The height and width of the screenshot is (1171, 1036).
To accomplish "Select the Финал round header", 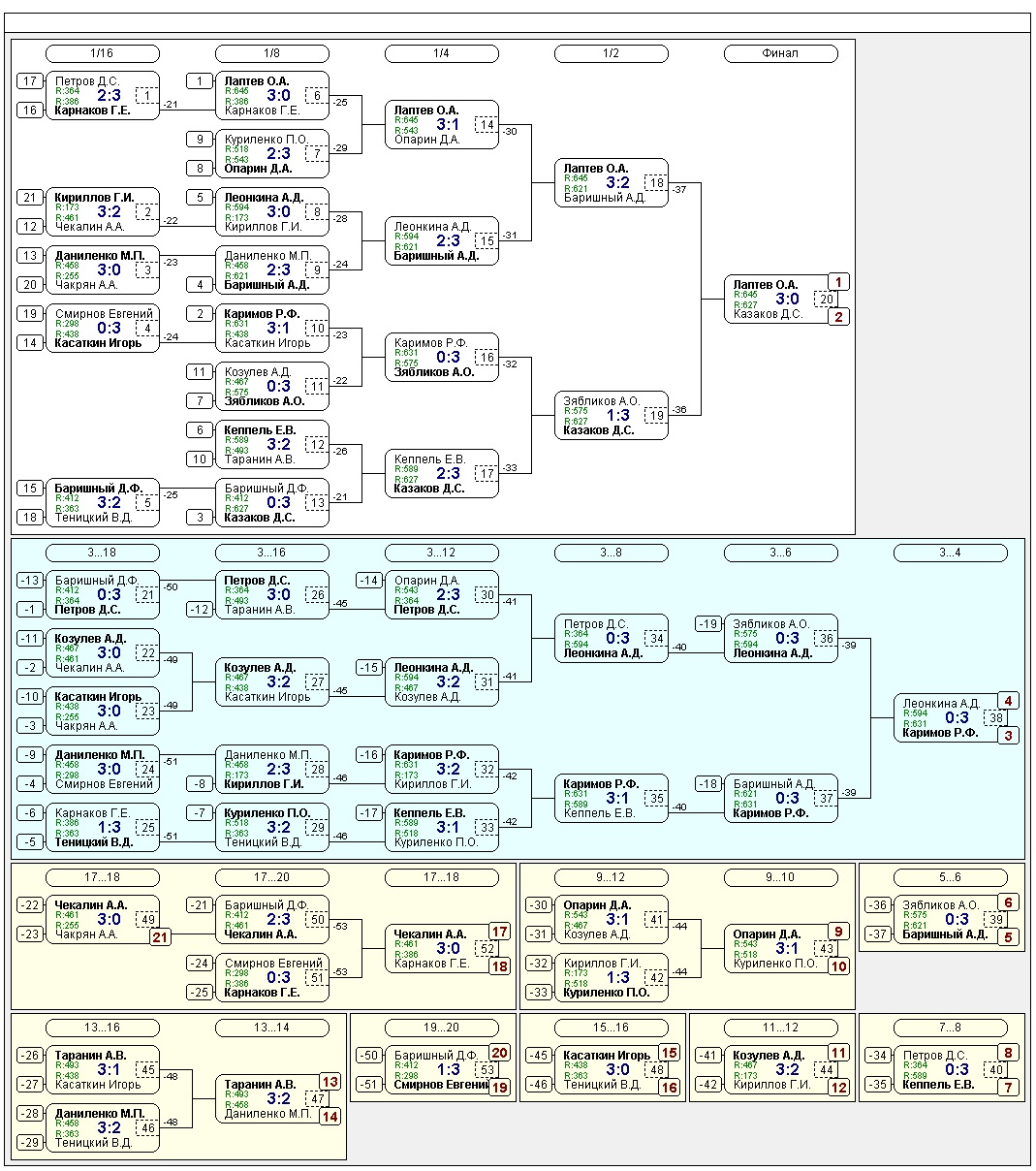I will [781, 53].
